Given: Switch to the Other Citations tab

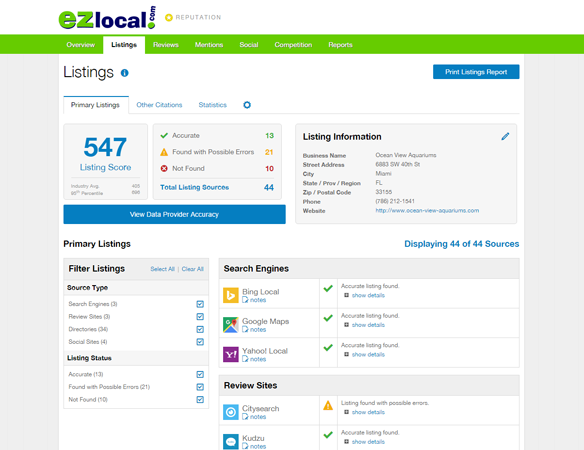Looking at the screenshot, I should (159, 105).
